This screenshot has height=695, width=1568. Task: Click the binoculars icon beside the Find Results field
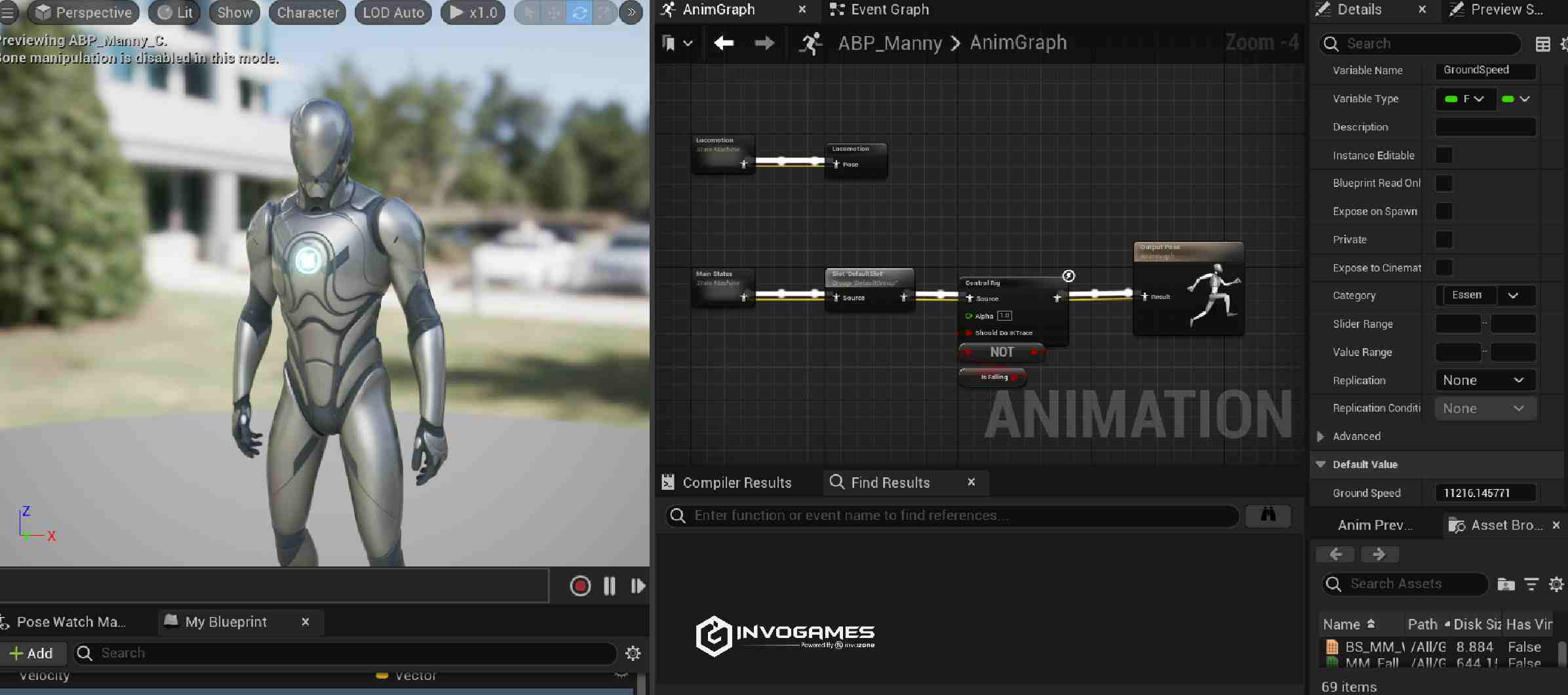click(x=1269, y=516)
